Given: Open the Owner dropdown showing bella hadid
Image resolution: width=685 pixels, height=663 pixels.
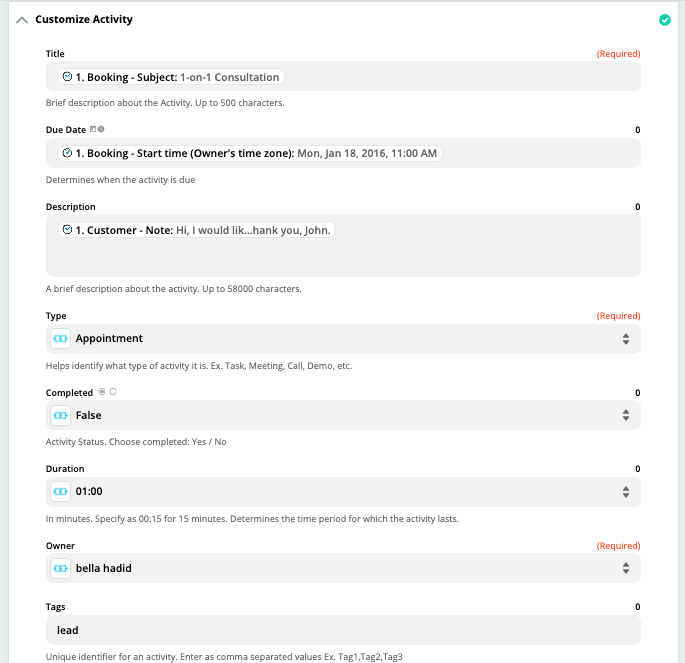Looking at the screenshot, I should point(343,568).
